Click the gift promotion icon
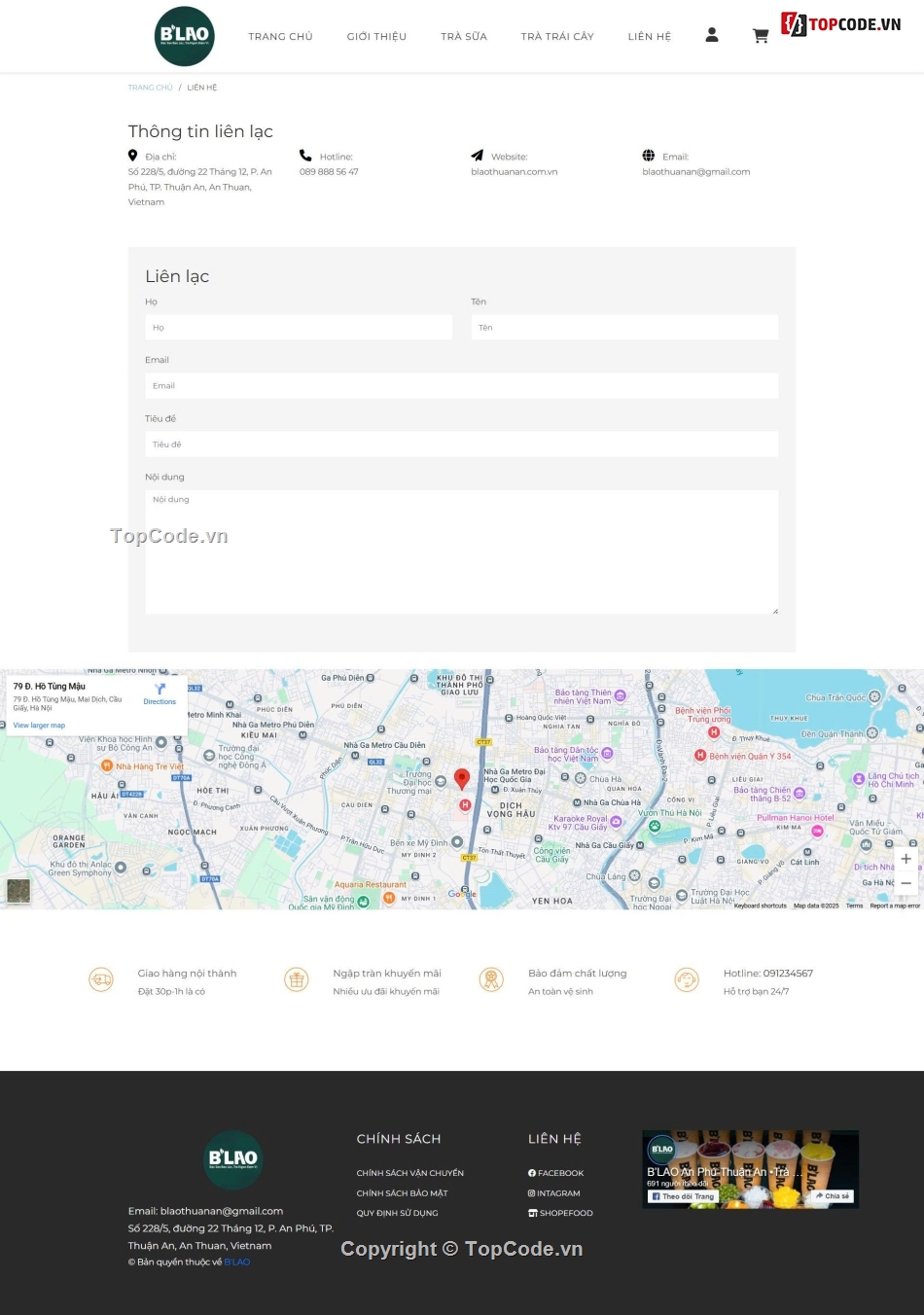This screenshot has width=924, height=1315. [297, 979]
